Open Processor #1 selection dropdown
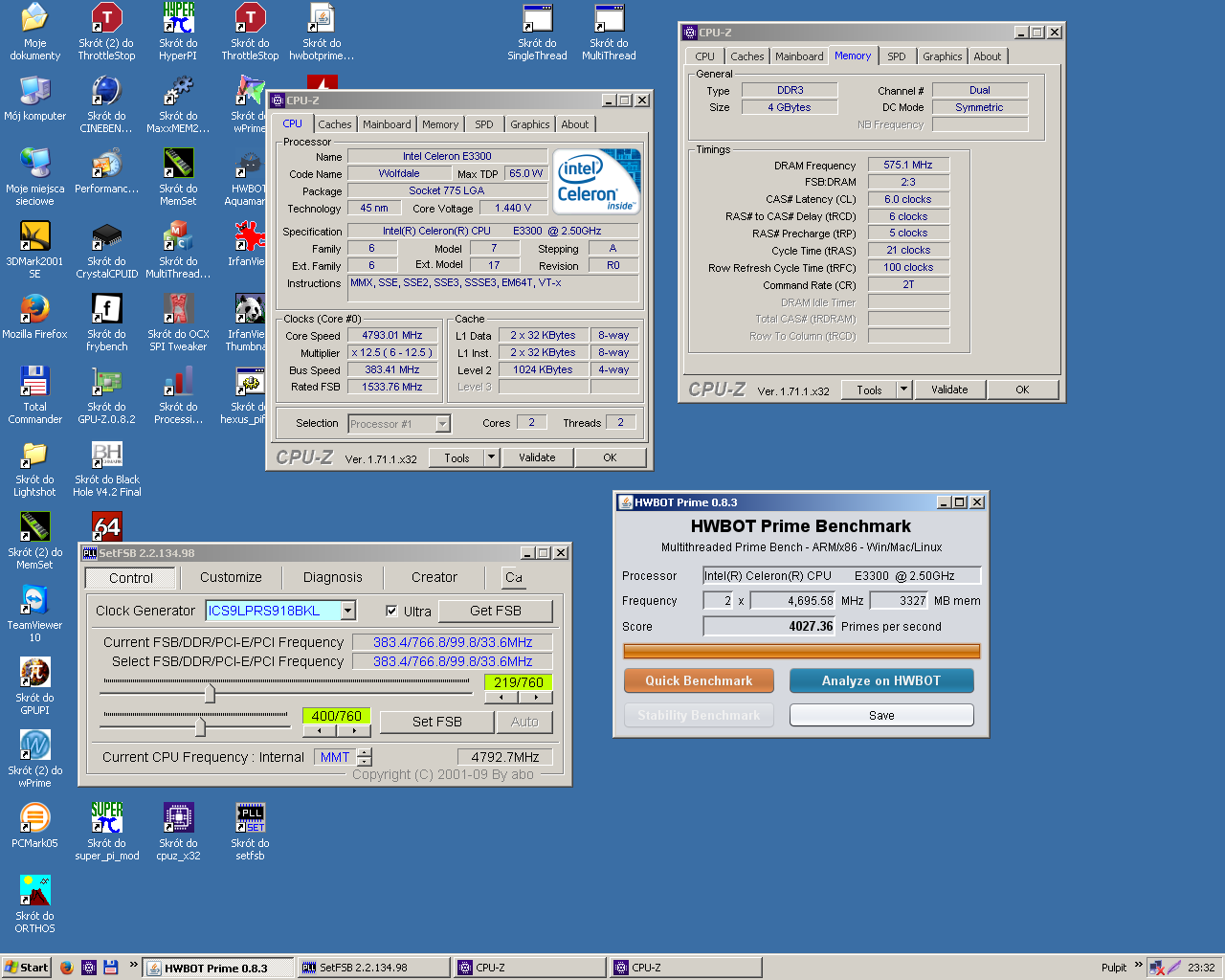 (x=442, y=423)
